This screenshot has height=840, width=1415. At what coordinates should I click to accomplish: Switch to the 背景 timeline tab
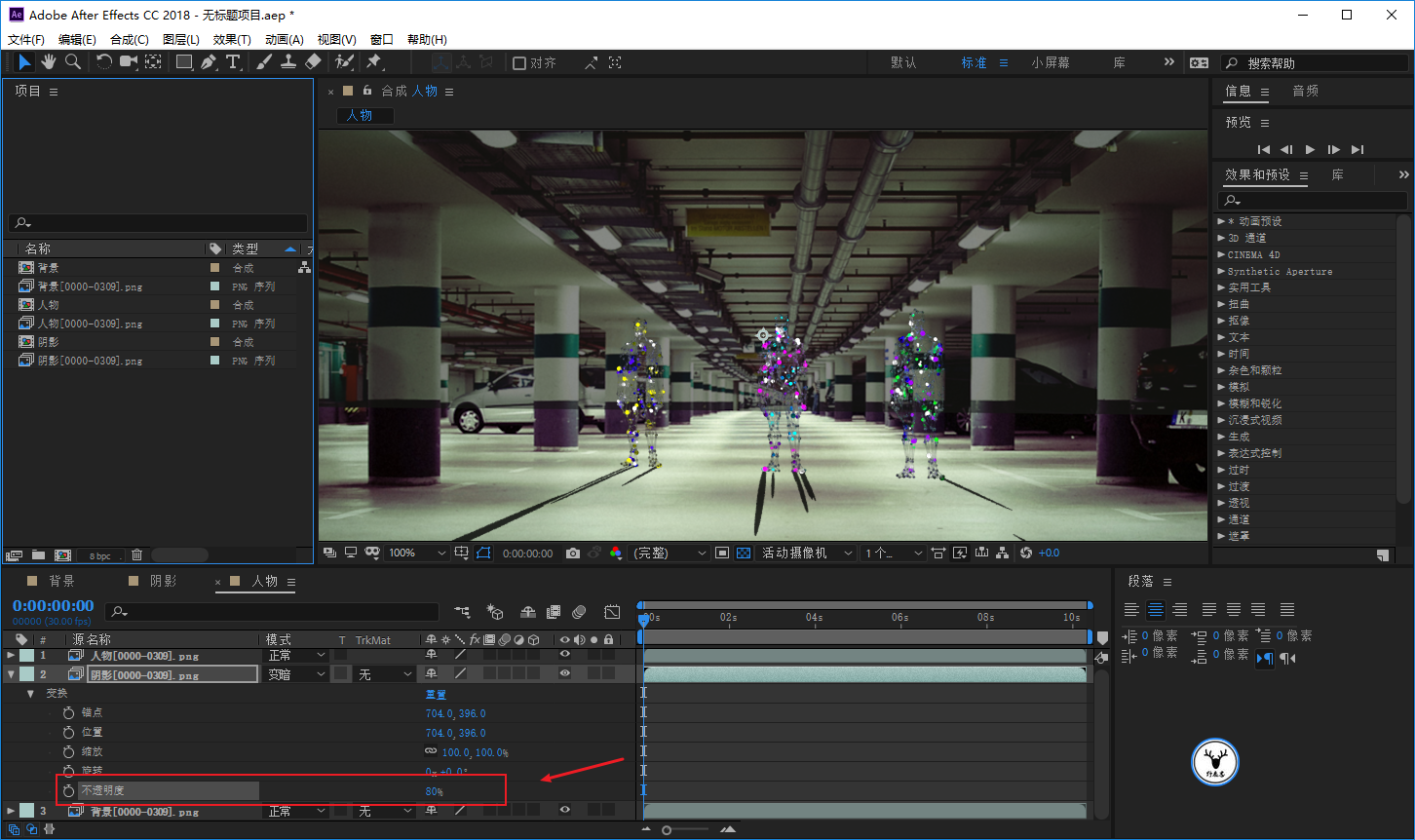pos(61,581)
